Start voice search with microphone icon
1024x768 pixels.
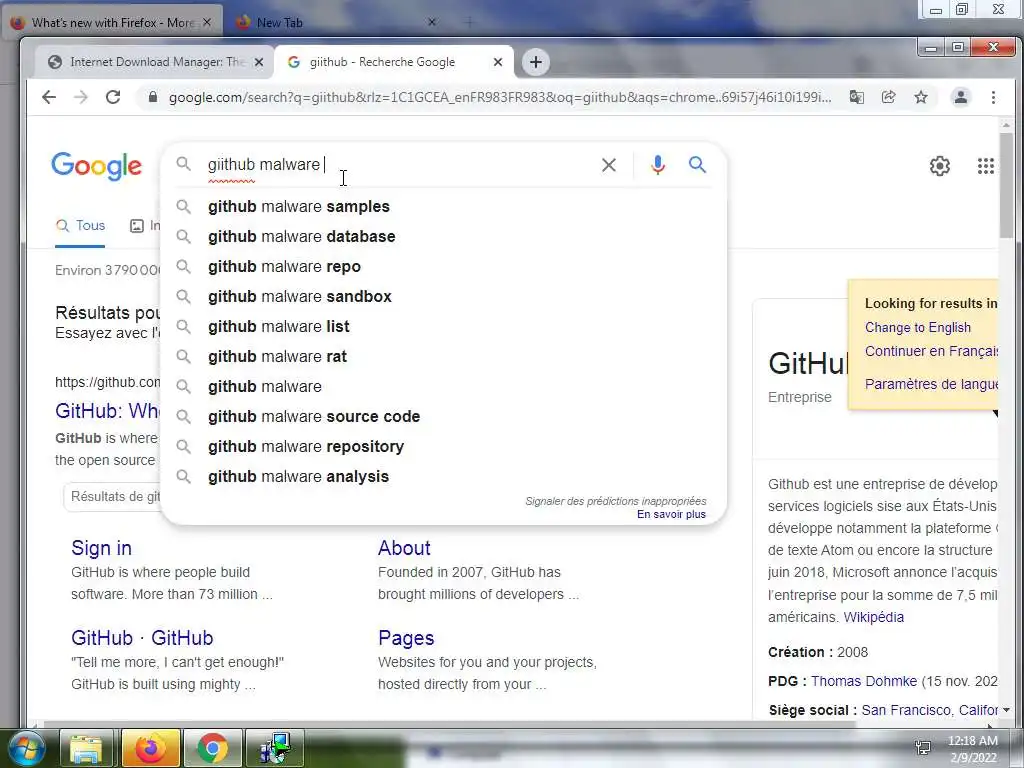click(658, 165)
